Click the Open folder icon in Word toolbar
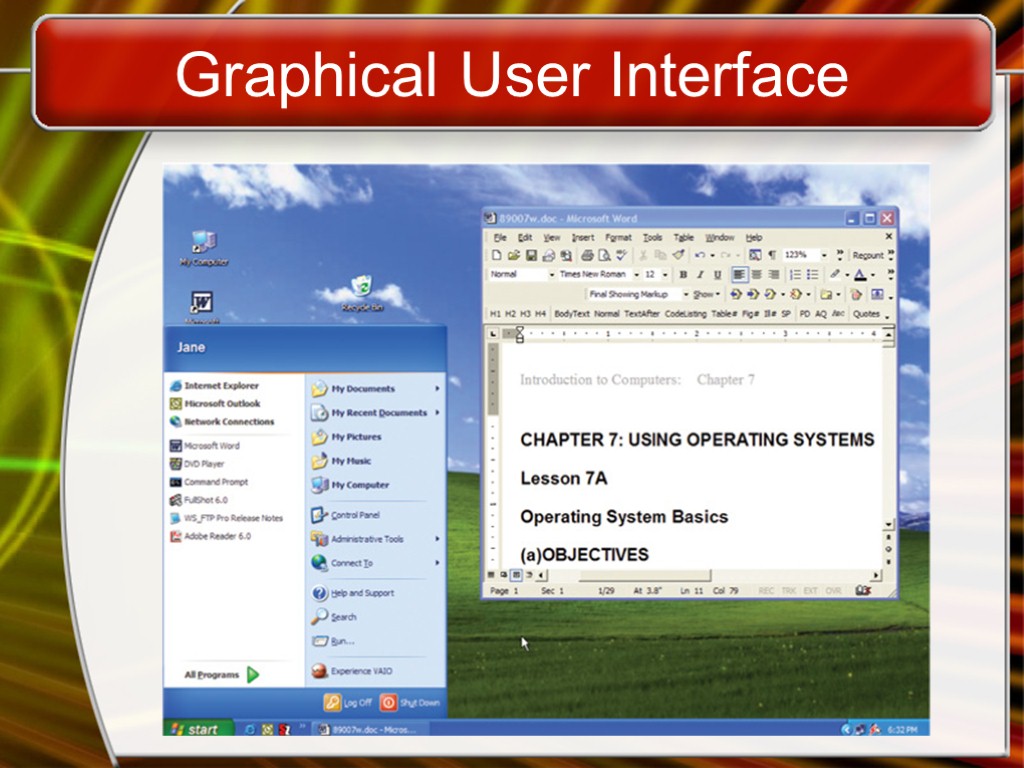The width and height of the screenshot is (1024, 768). tap(513, 255)
